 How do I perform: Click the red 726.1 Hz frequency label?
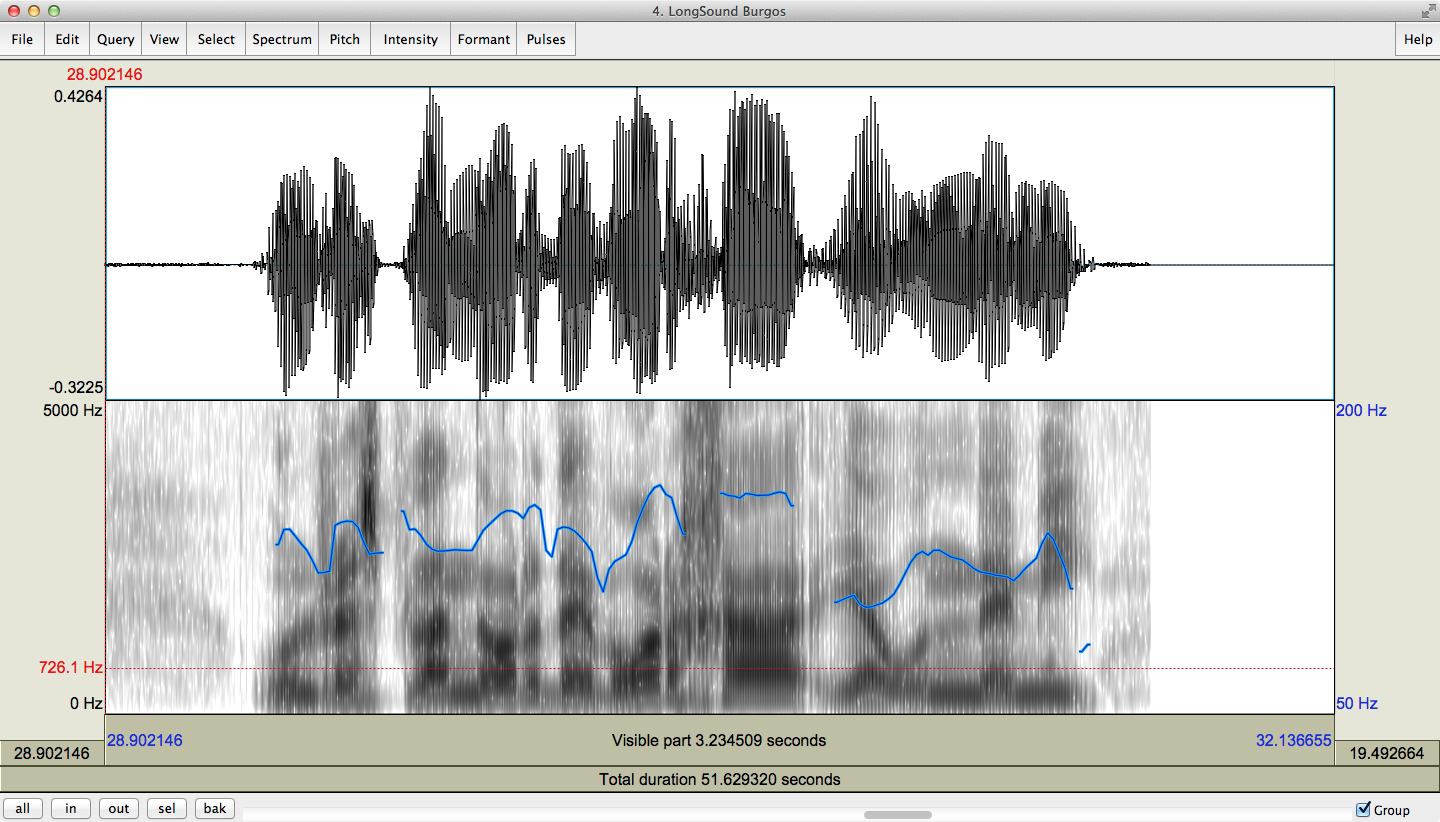pos(71,668)
